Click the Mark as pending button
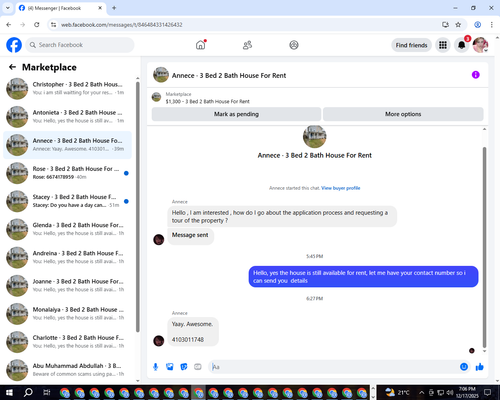Image resolution: width=500 pixels, height=400 pixels. [236, 114]
